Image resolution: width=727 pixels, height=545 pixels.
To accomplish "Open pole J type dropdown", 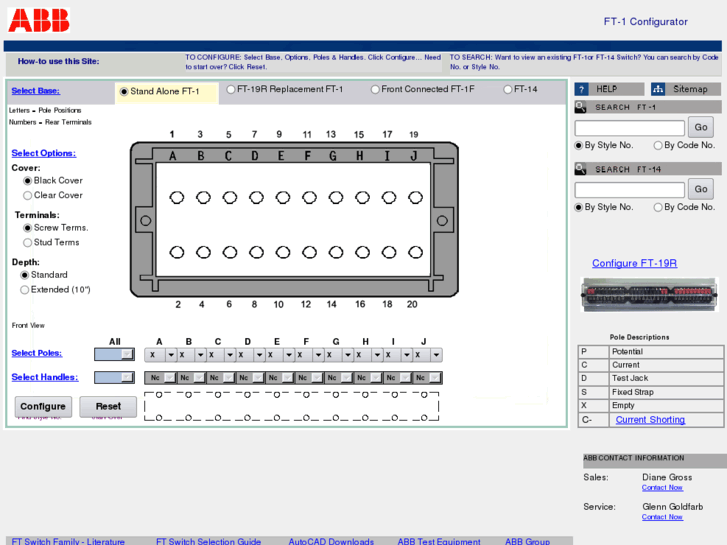I will [436, 355].
